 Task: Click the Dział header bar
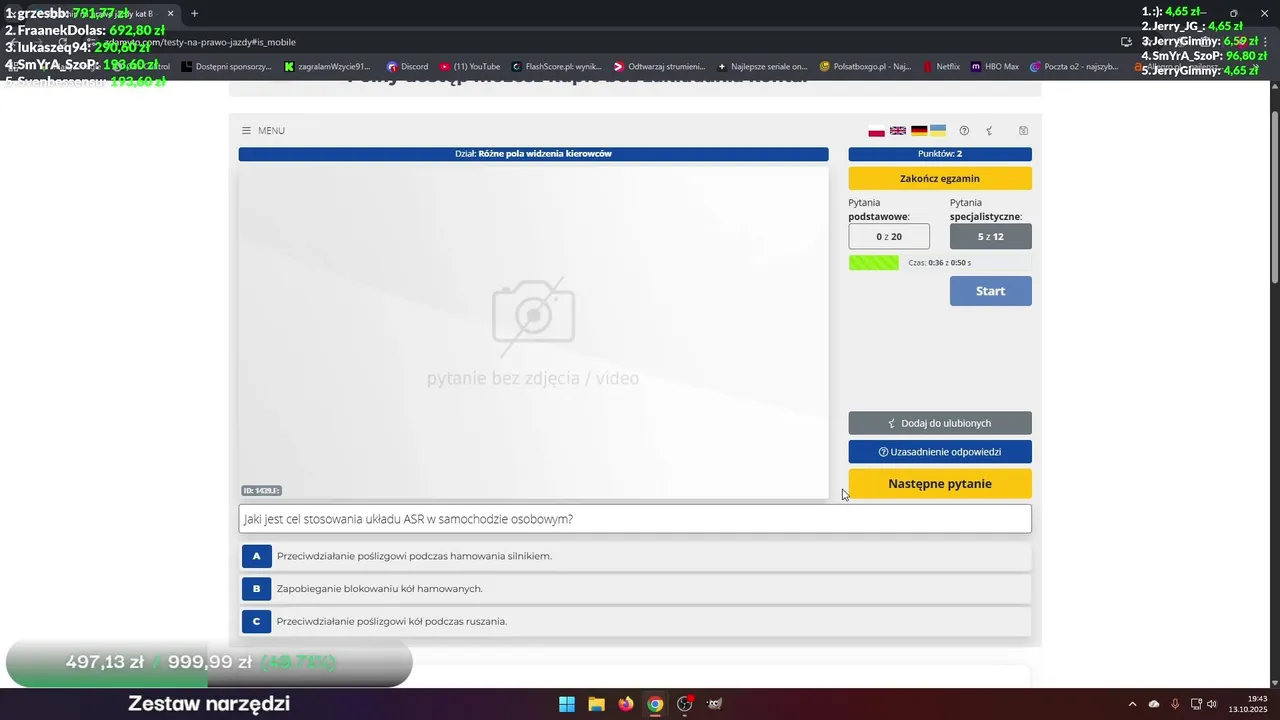533,154
